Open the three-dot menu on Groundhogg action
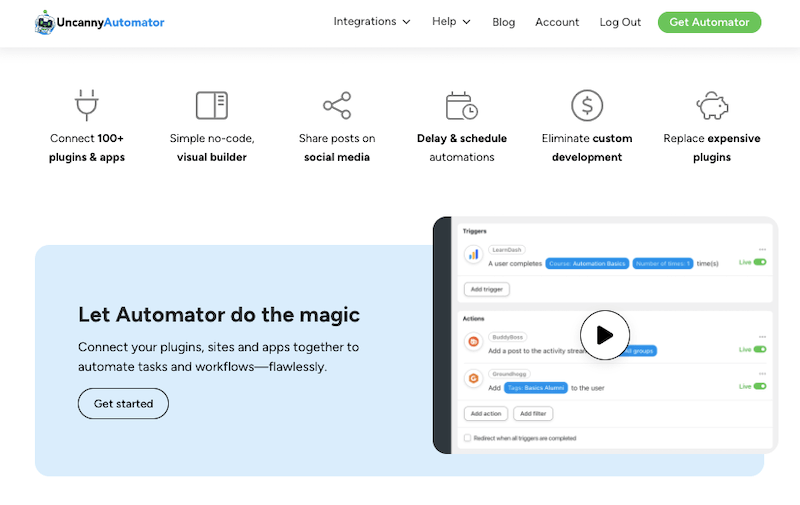 762,373
